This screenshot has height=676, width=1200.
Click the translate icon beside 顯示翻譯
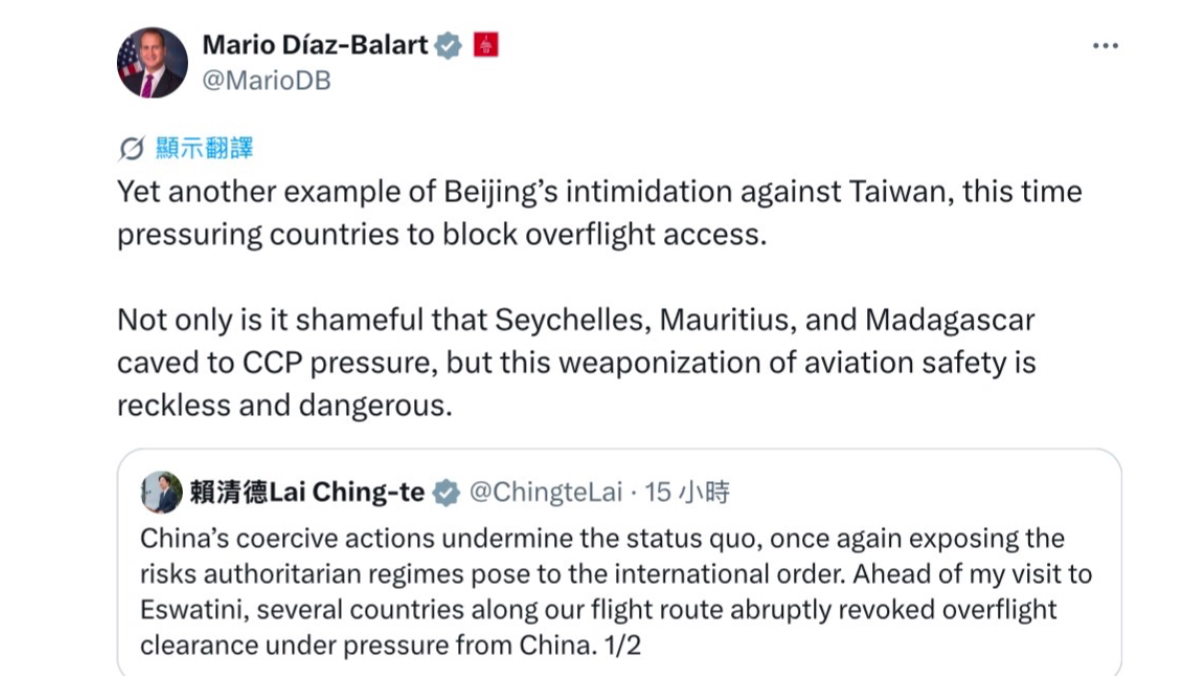coord(131,150)
